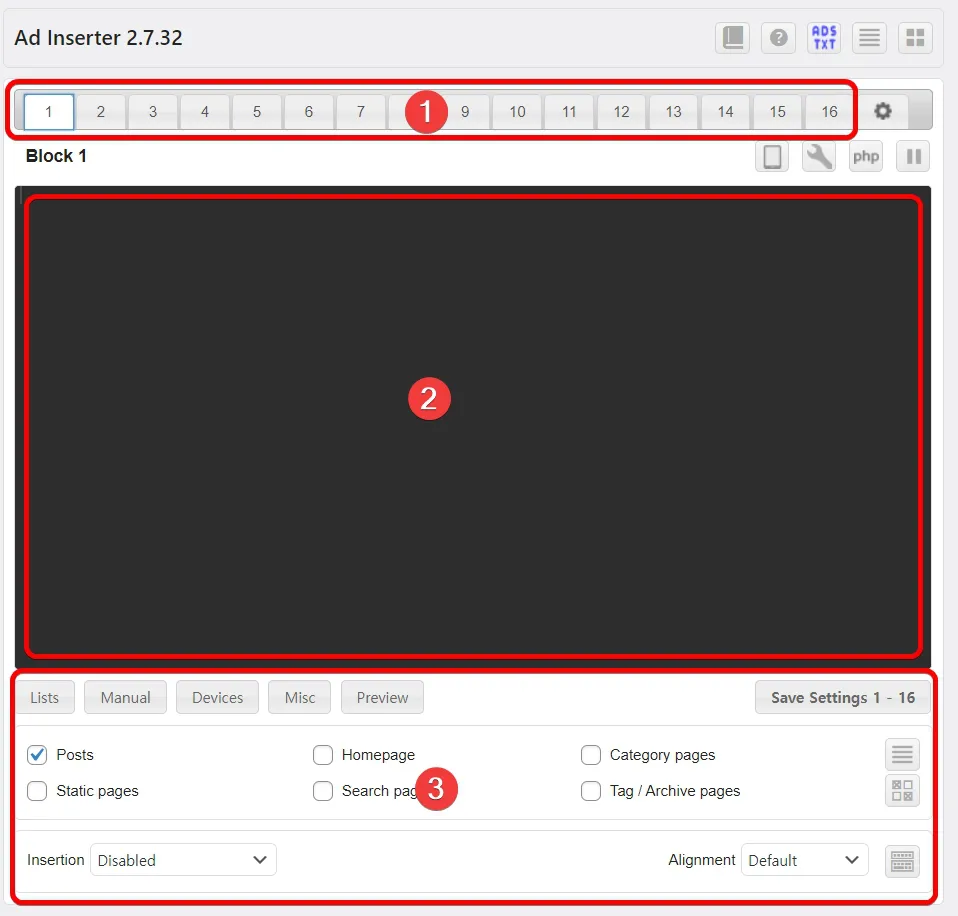Screen dimensions: 958x916
Task: Open the Alignment dropdown set to Default
Action: (805, 860)
